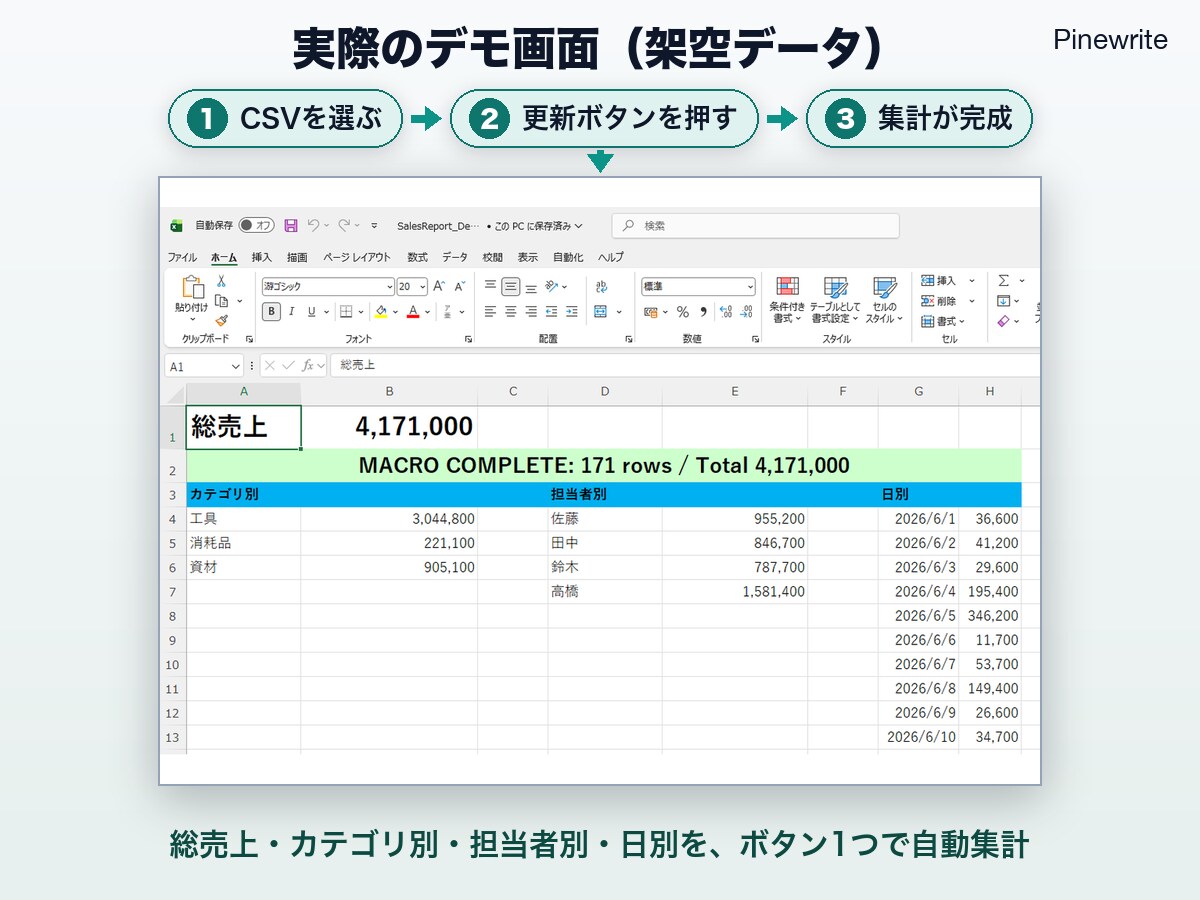Open Cell Styles (セルのスタイル) menu
The height and width of the screenshot is (900, 1200).
pyautogui.click(x=884, y=300)
